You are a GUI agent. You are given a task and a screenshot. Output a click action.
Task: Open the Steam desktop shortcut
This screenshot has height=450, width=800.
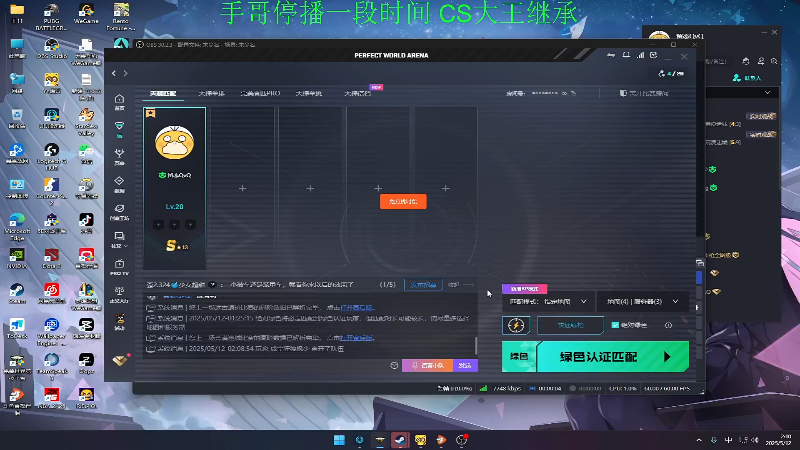coord(17,294)
